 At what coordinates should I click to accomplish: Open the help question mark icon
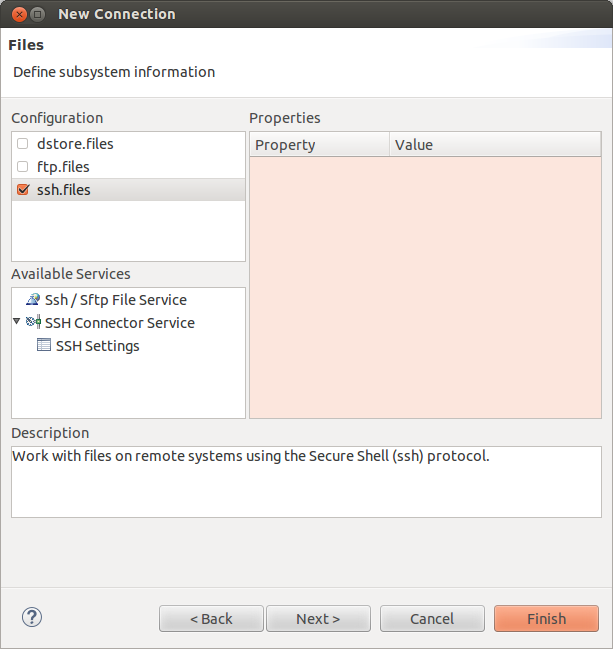coord(31,617)
